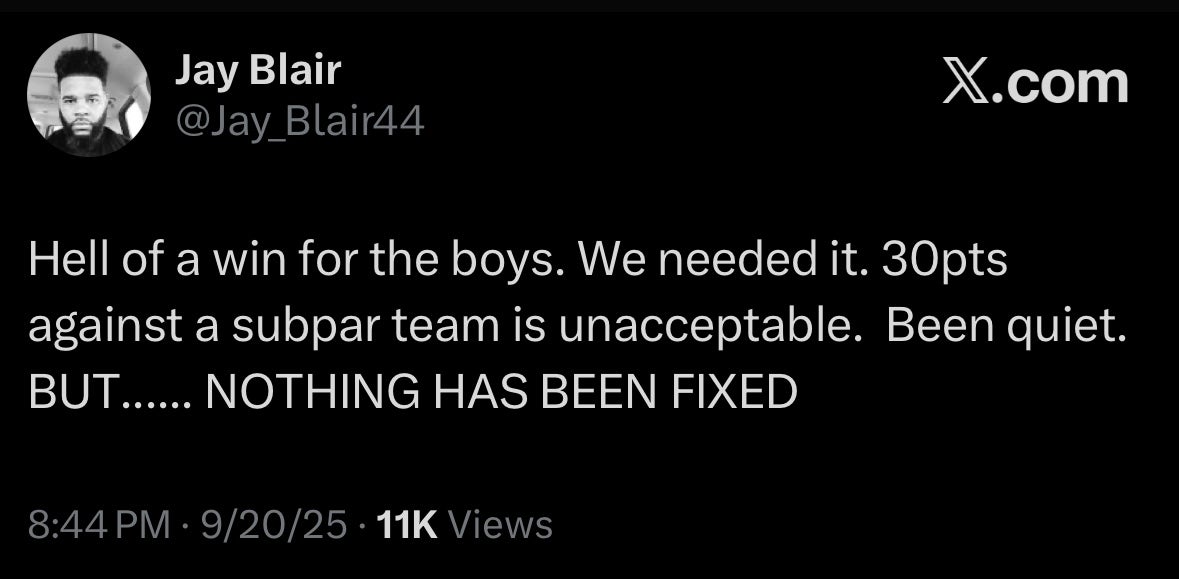Open Jay Blair's profile picture
This screenshot has height=579, width=1179.
(88, 94)
